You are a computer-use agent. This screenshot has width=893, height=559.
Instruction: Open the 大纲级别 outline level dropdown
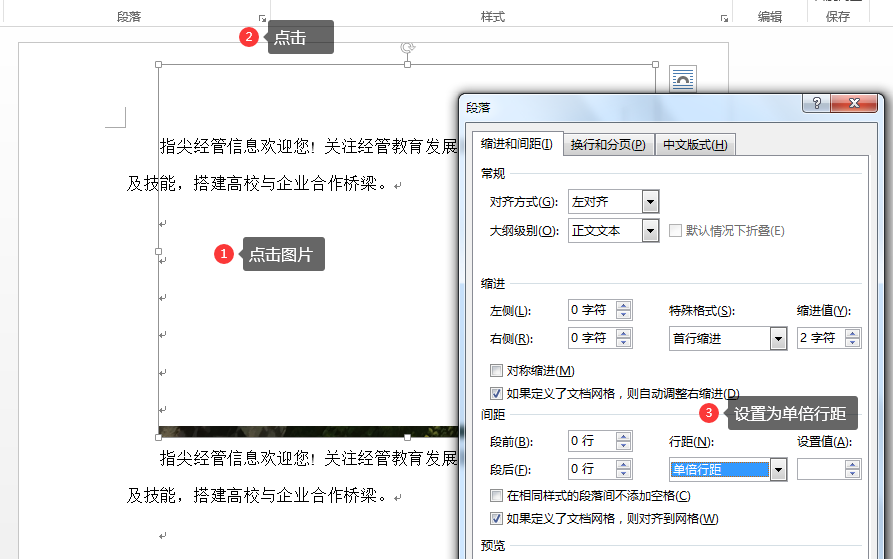650,231
